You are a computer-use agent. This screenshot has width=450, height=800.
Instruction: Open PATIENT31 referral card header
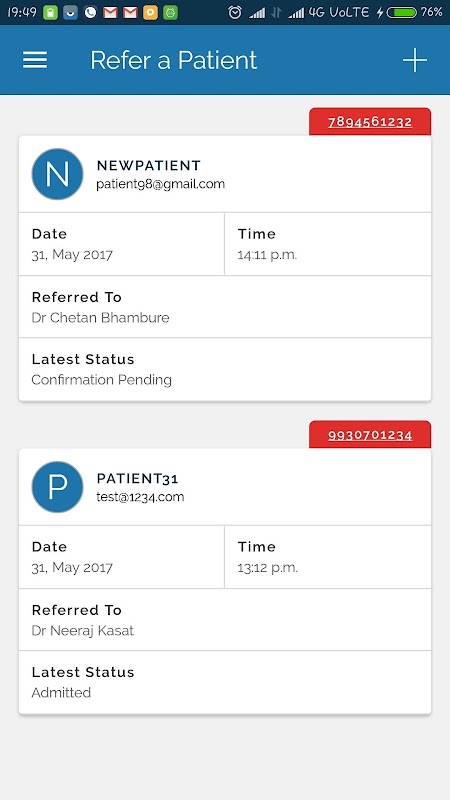click(x=225, y=487)
